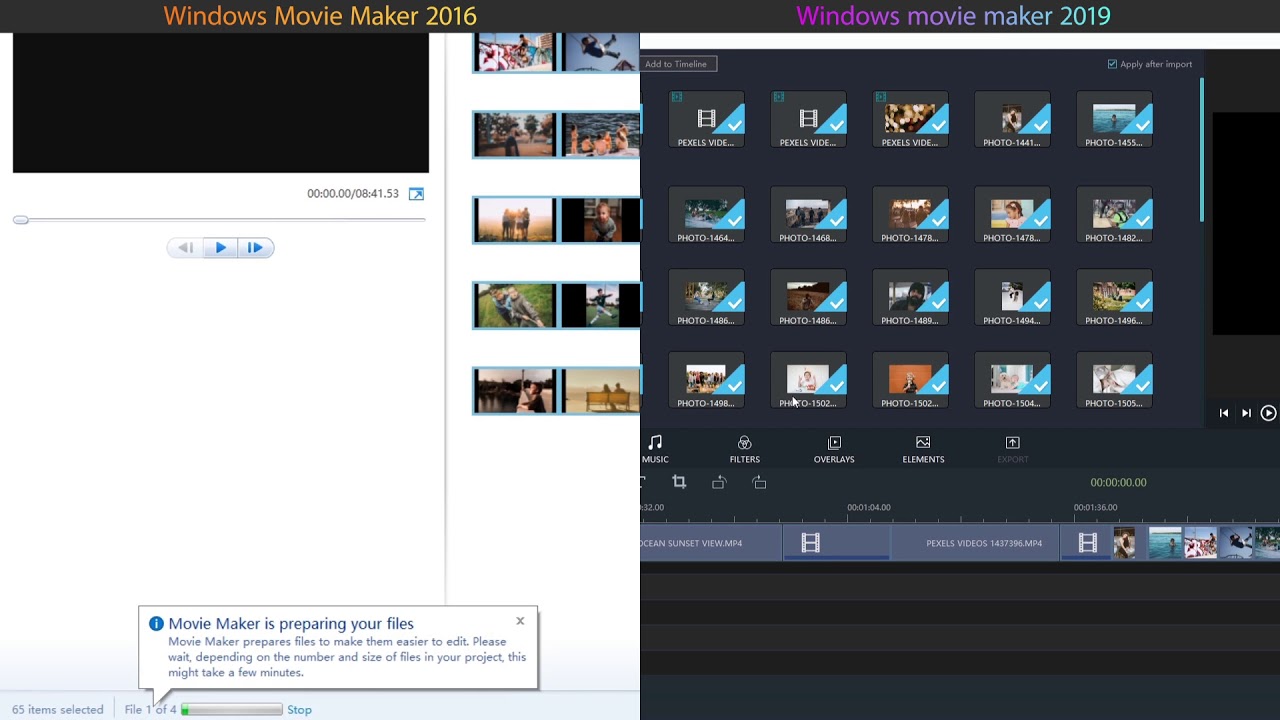Select the boy kicking soccer ball storyboard thumbnail

(600, 305)
